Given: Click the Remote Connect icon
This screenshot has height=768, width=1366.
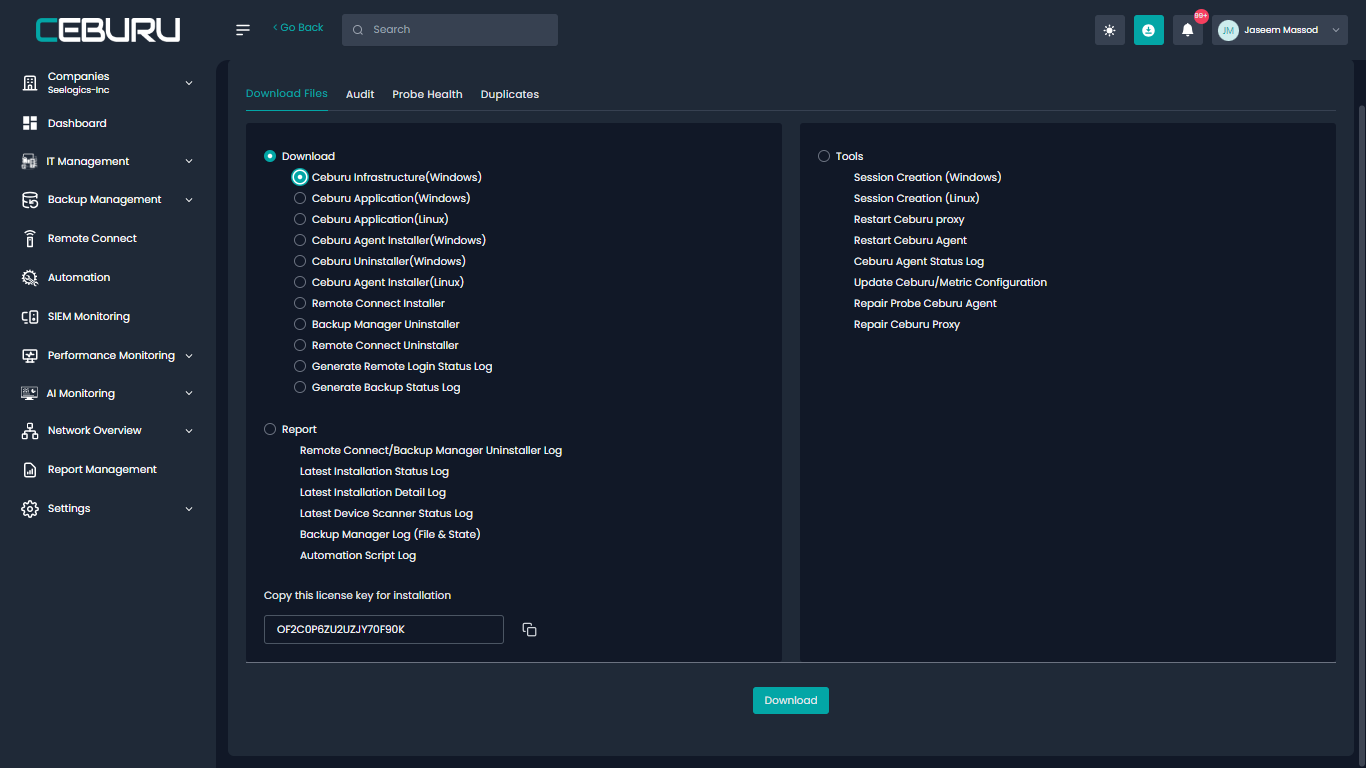Looking at the screenshot, I should tap(30, 239).
